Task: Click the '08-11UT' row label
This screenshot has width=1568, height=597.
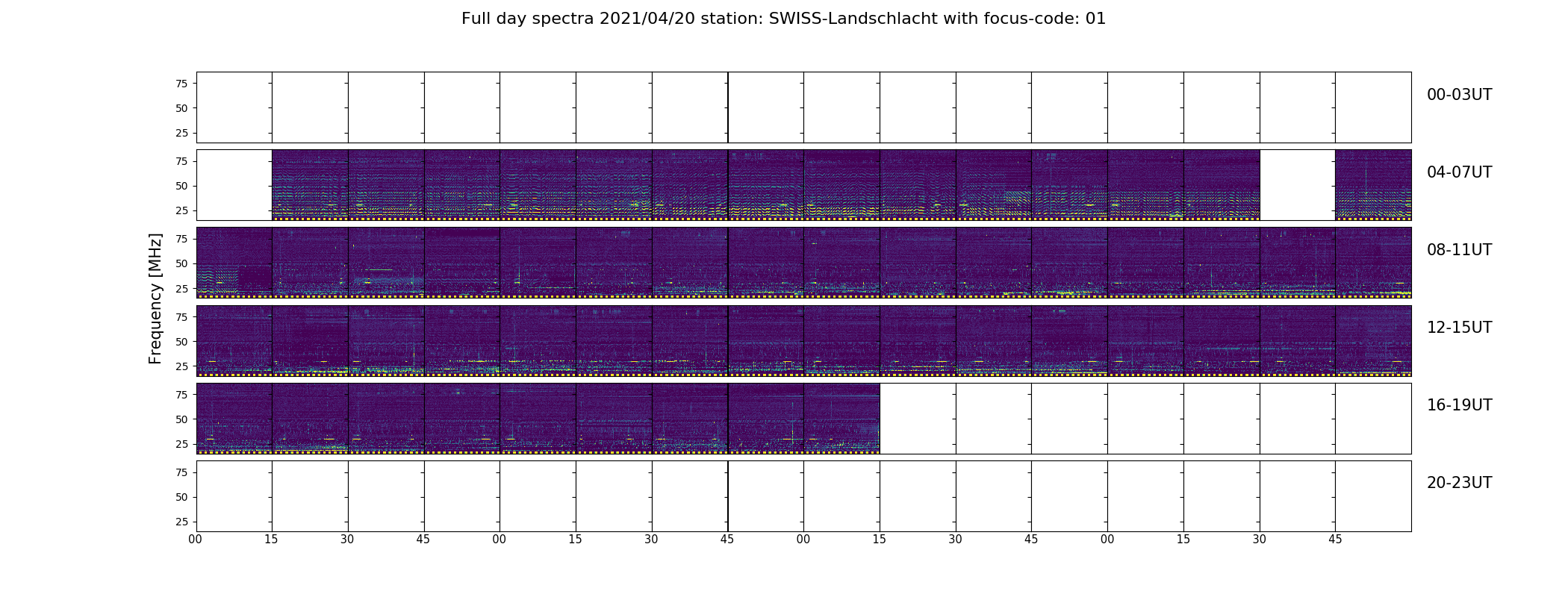Action: [x=1459, y=250]
